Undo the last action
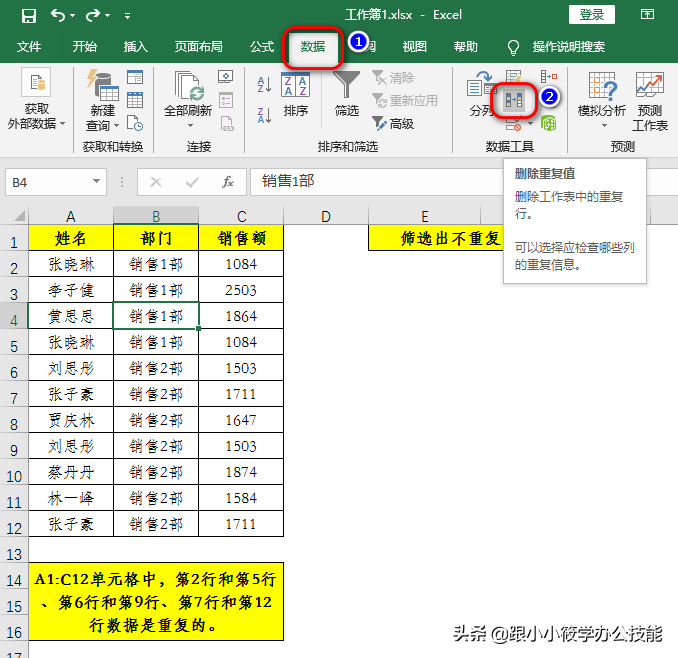Viewport: 678px width, 658px height. point(58,16)
